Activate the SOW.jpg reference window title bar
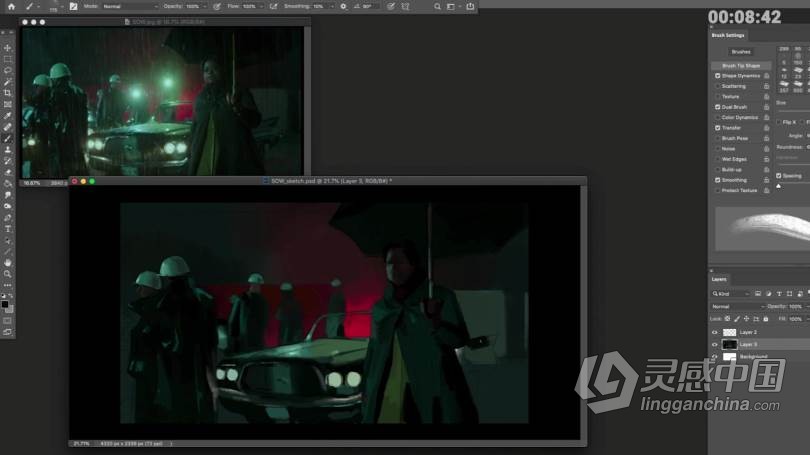Viewport: 810px width, 455px height. (165, 22)
